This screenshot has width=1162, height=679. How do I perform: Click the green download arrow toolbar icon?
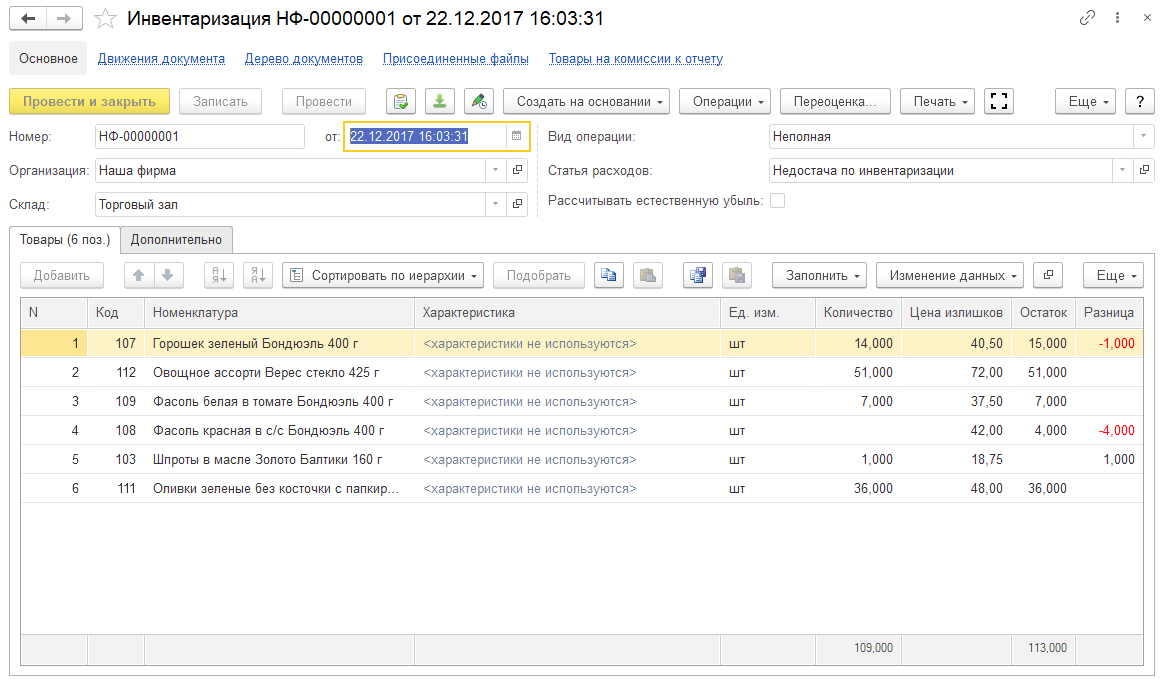(440, 101)
